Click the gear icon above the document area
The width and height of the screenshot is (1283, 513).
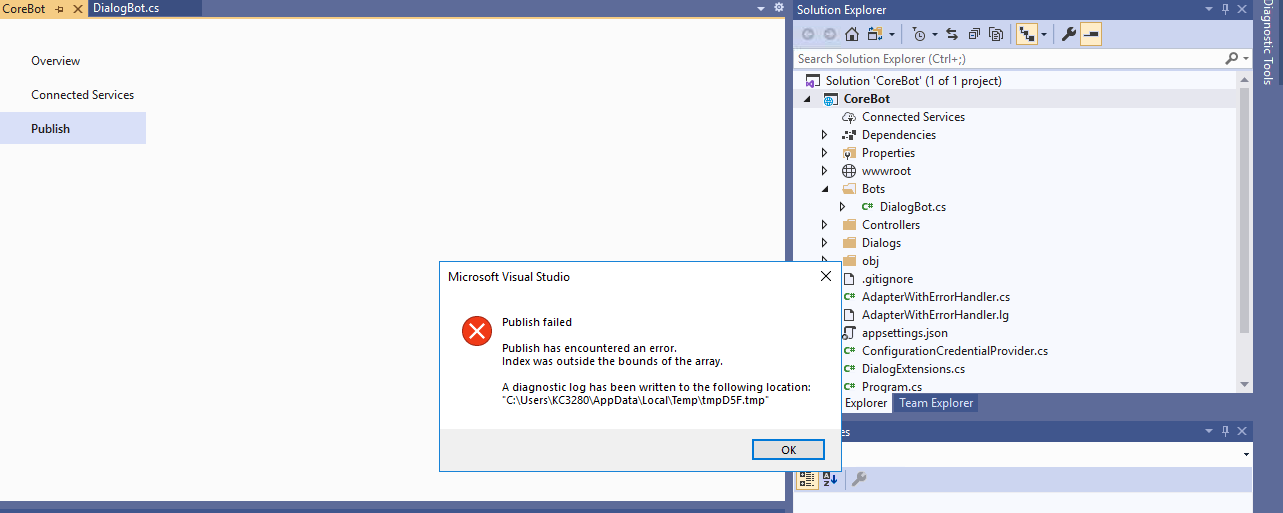(x=778, y=7)
